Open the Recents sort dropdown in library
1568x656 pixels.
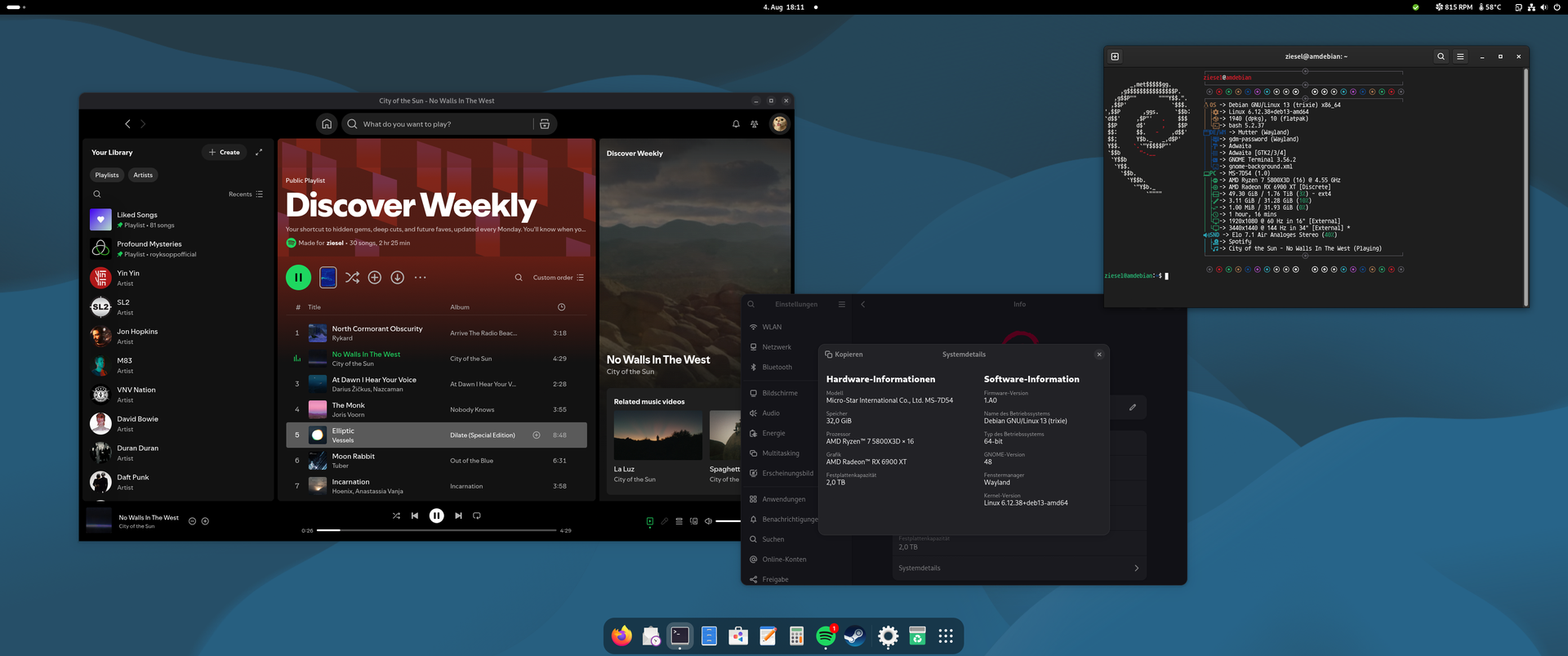[x=246, y=194]
